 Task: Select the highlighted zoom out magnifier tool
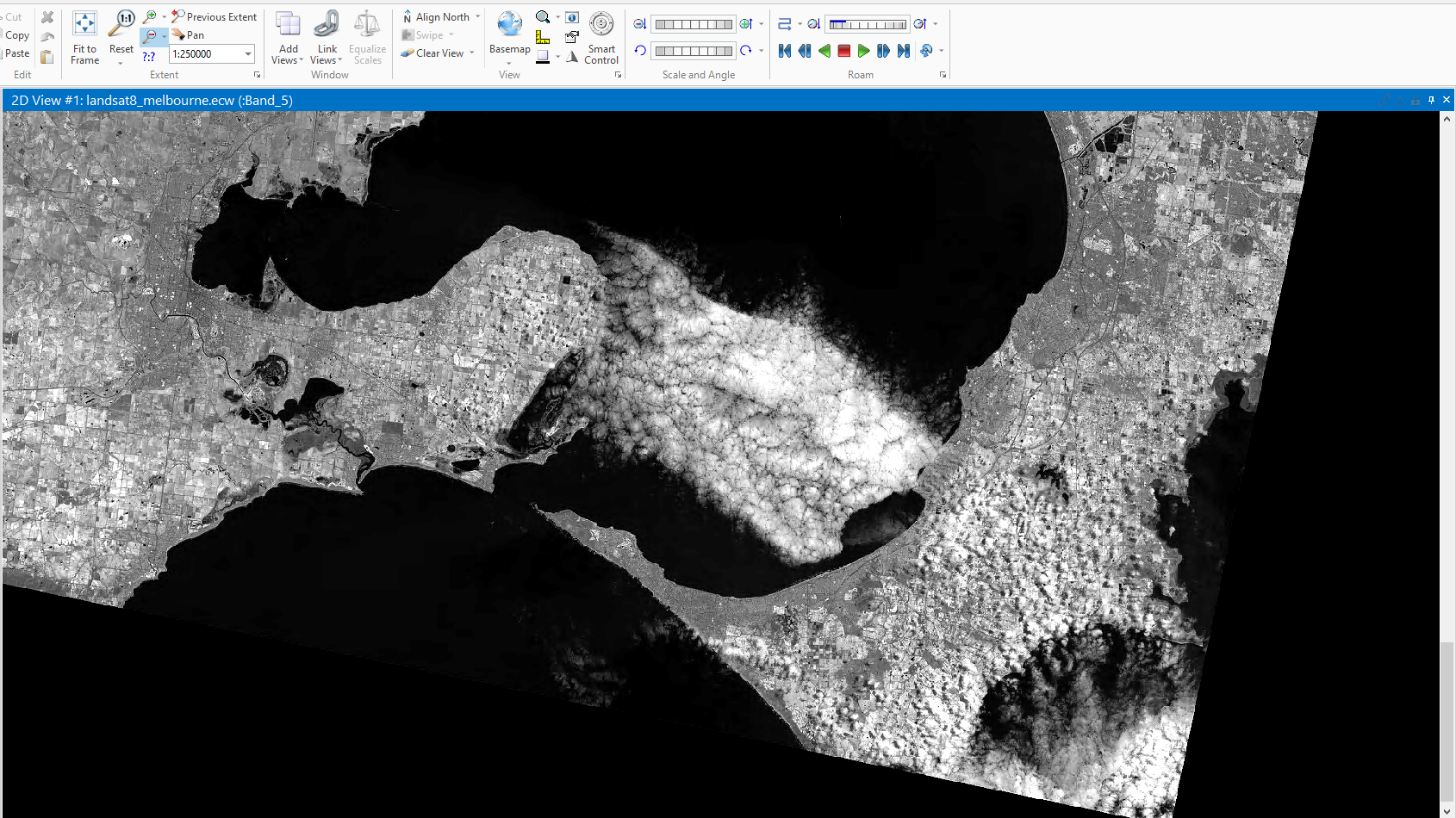150,36
